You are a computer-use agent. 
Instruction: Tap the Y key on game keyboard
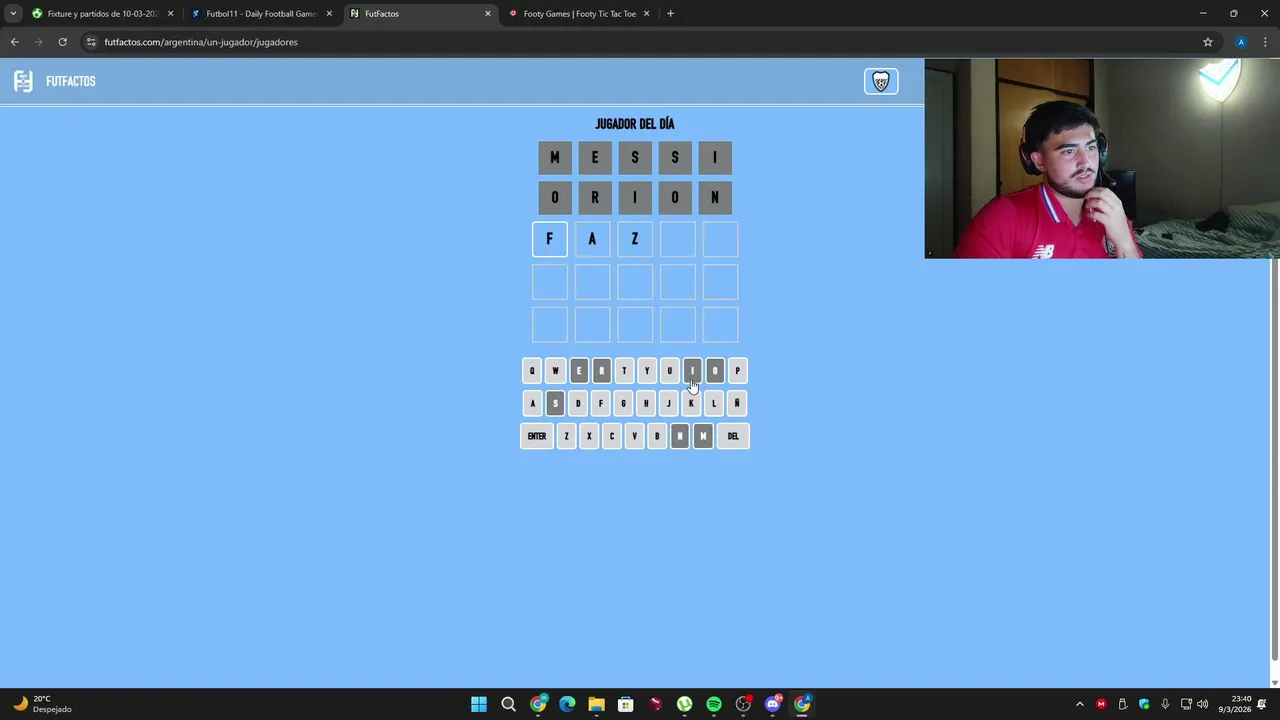(x=647, y=371)
